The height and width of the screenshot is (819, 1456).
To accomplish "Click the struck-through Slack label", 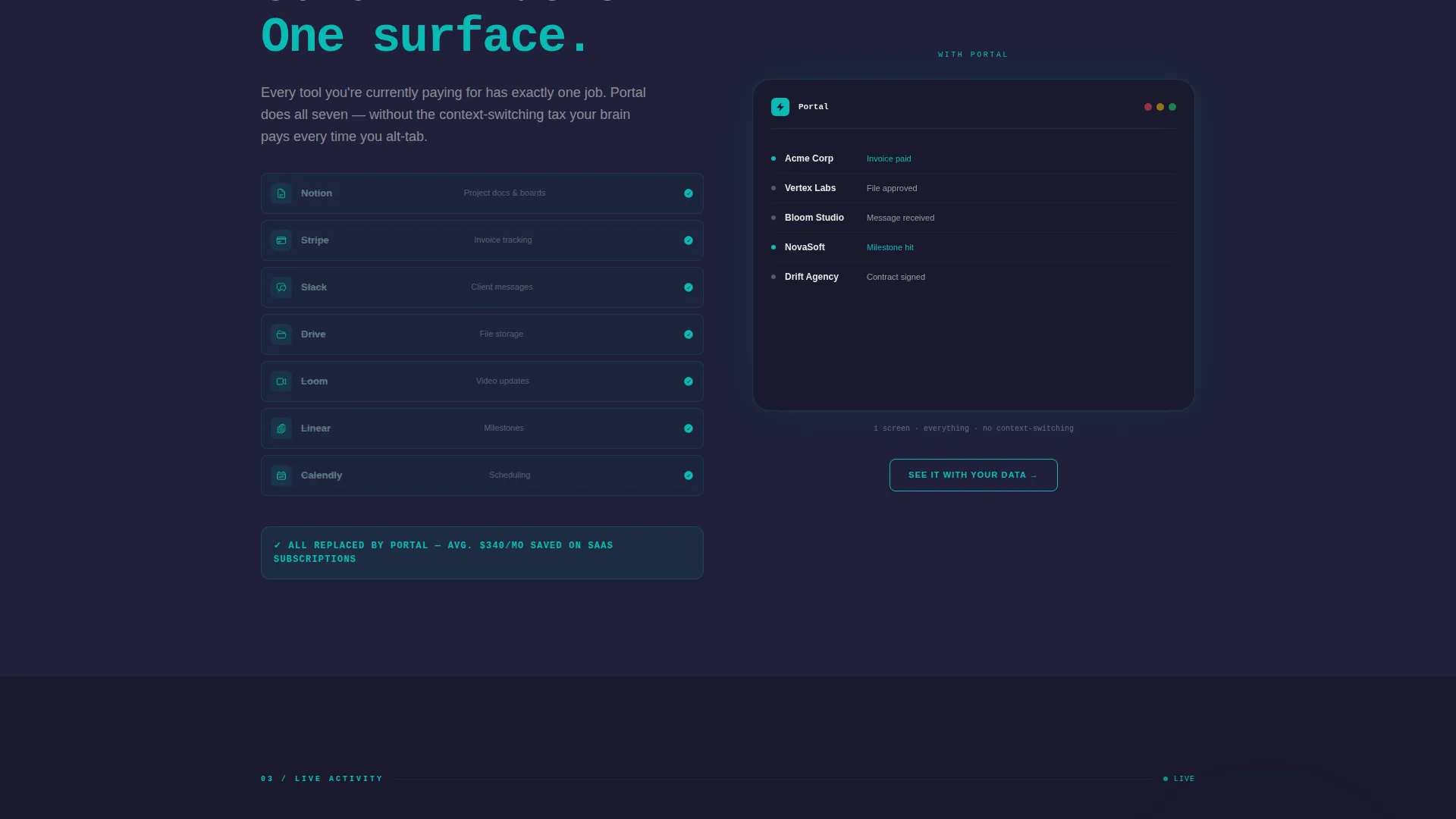I will pyautogui.click(x=314, y=287).
